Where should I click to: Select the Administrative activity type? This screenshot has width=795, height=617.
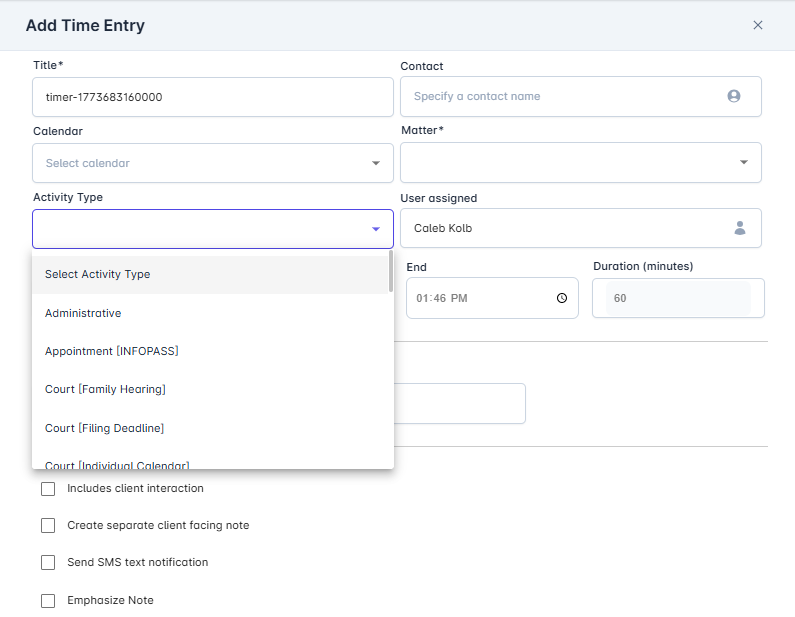[83, 313]
